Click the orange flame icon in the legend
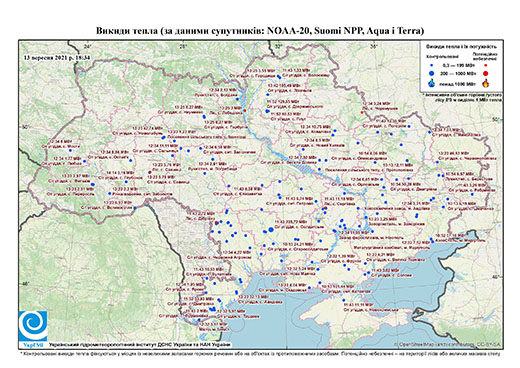 (x=486, y=83)
